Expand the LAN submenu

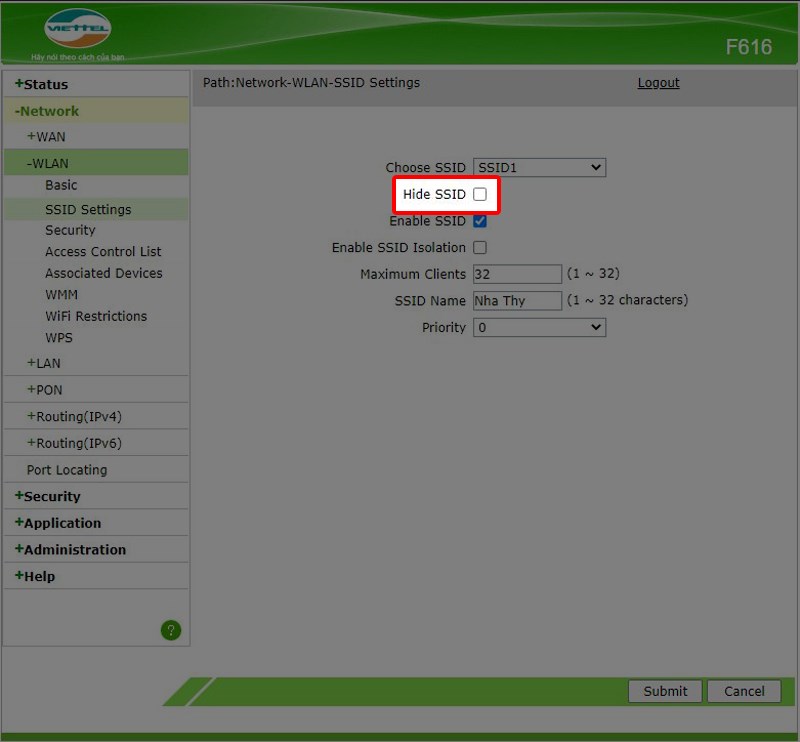pyautogui.click(x=43, y=363)
